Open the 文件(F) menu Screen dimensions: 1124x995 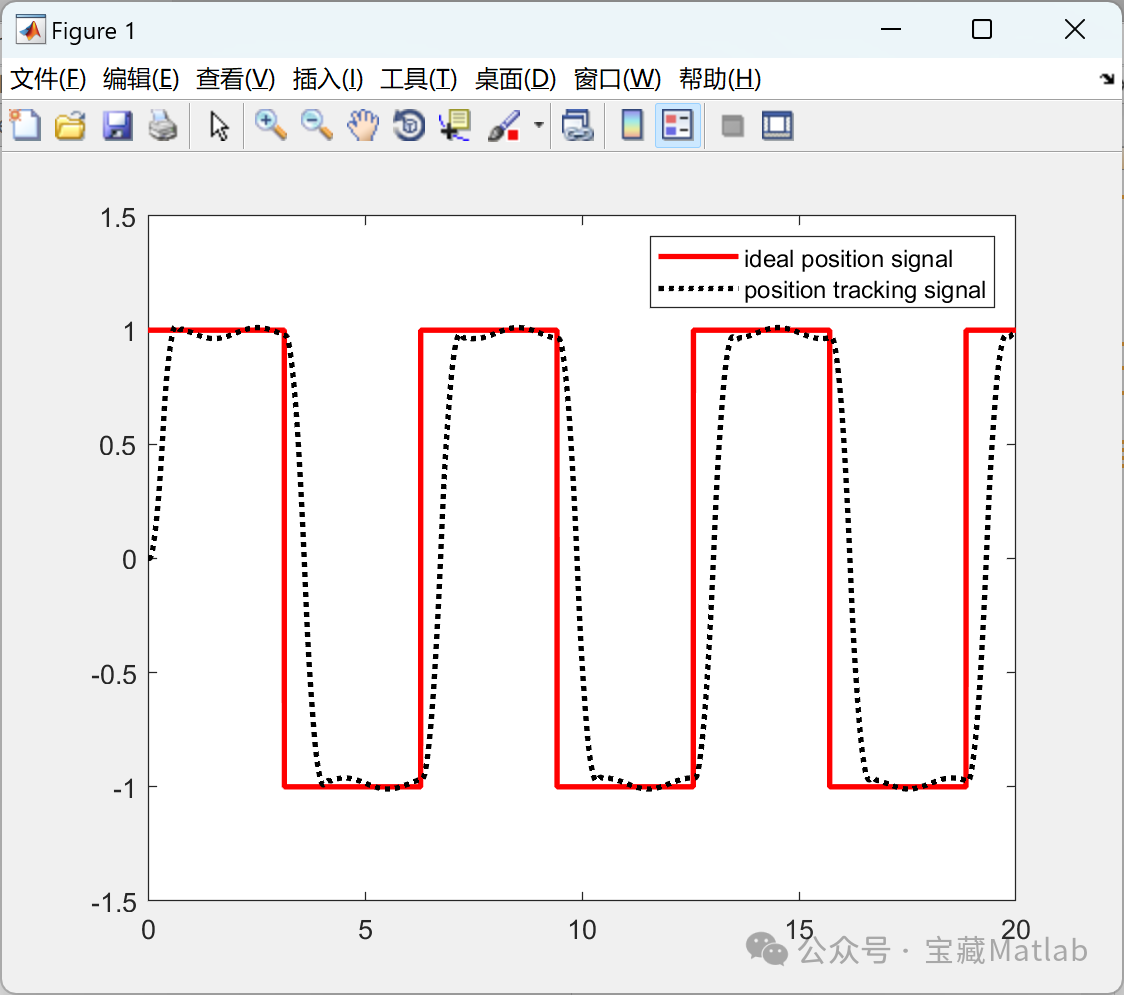tap(48, 79)
